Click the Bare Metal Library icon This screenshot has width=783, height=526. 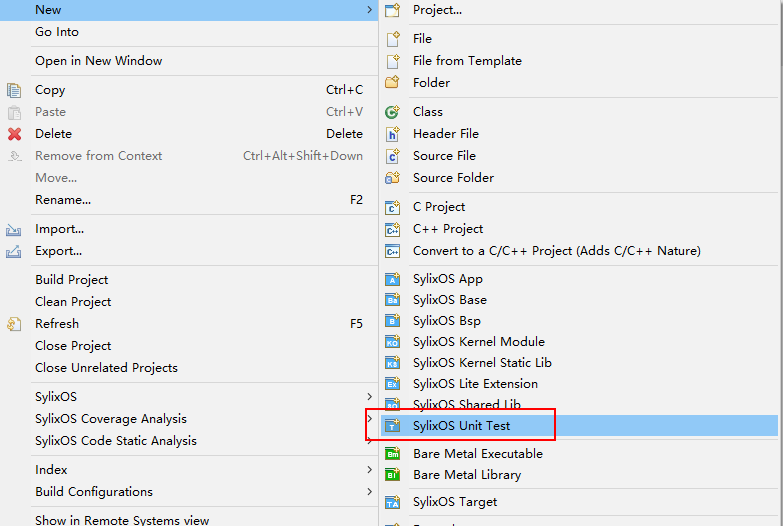click(392, 475)
